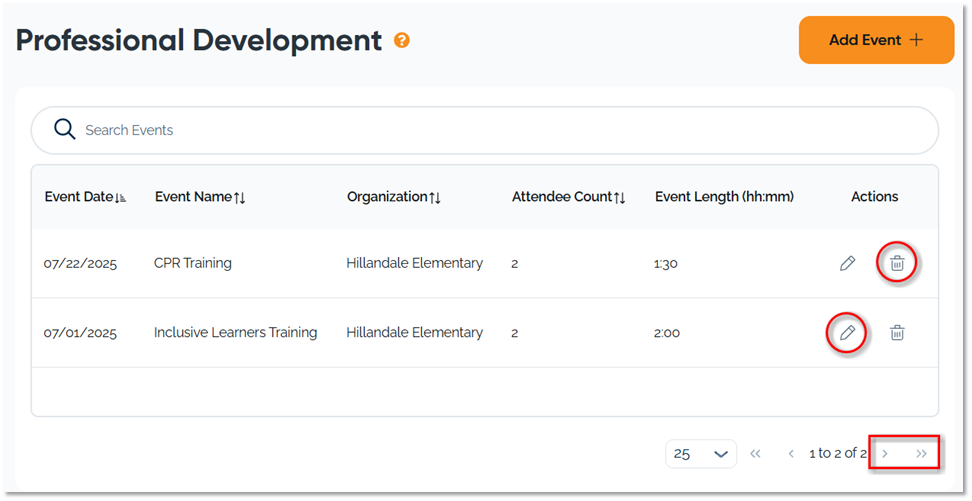Go to the previous page arrow
The height and width of the screenshot is (501, 972).
(x=791, y=454)
